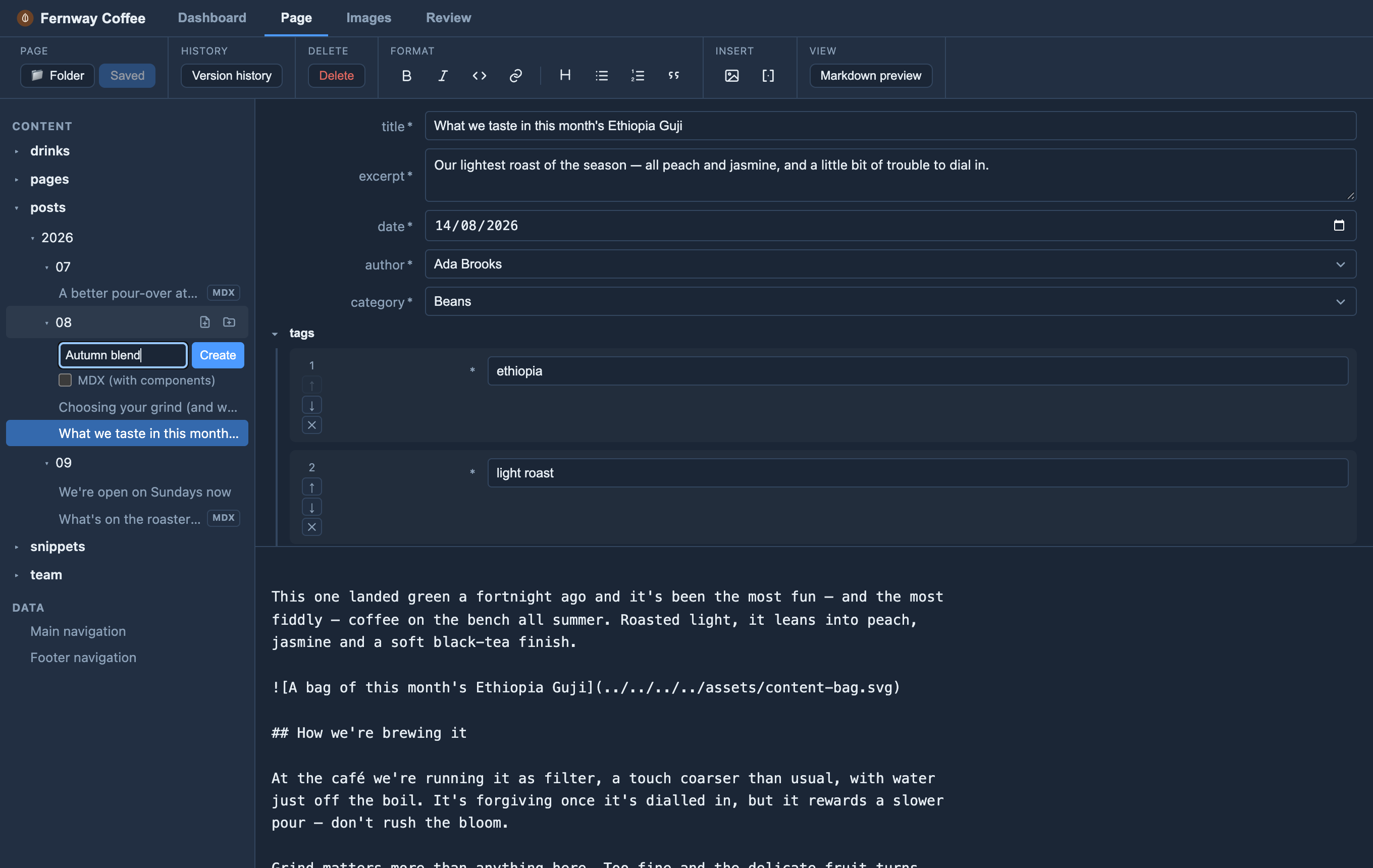Click the title input field
Screen dimensions: 1373x868
(890, 126)
